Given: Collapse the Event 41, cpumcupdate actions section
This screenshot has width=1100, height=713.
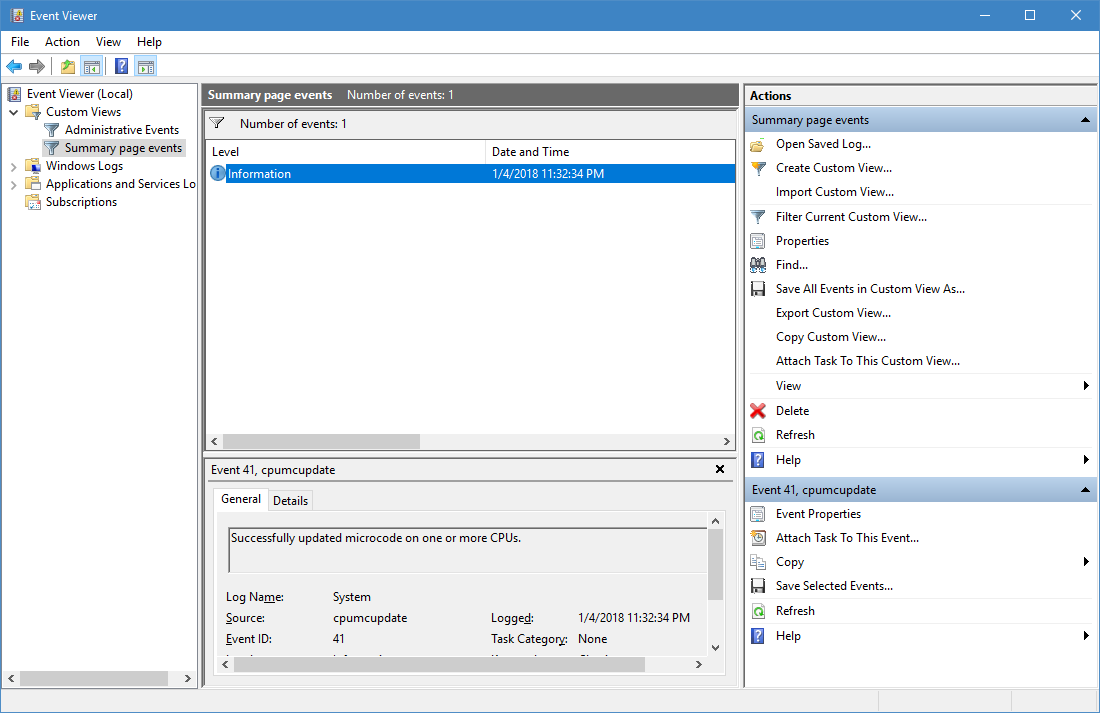Looking at the screenshot, I should pos(1085,490).
